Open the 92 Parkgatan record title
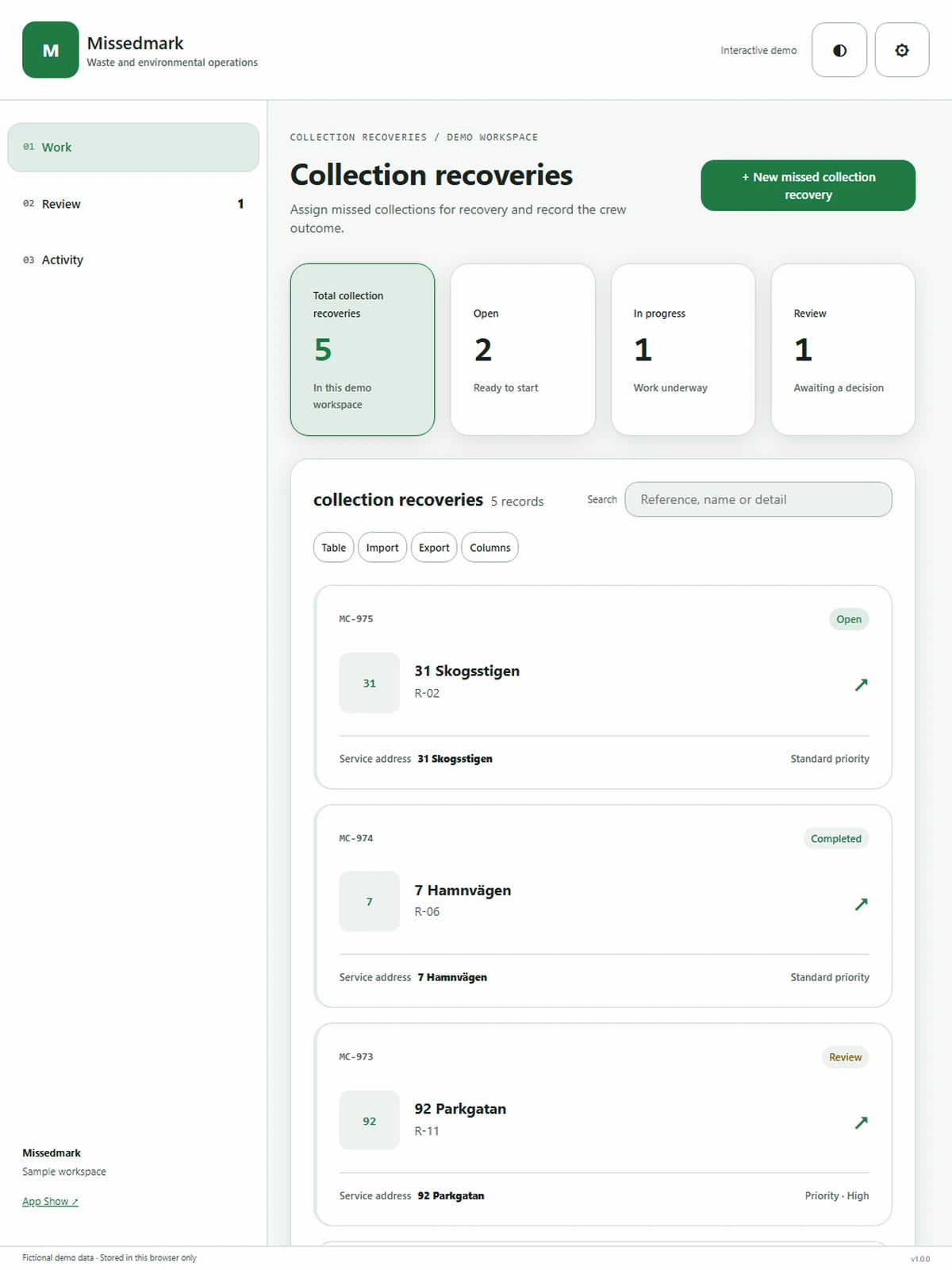 pyautogui.click(x=460, y=1109)
